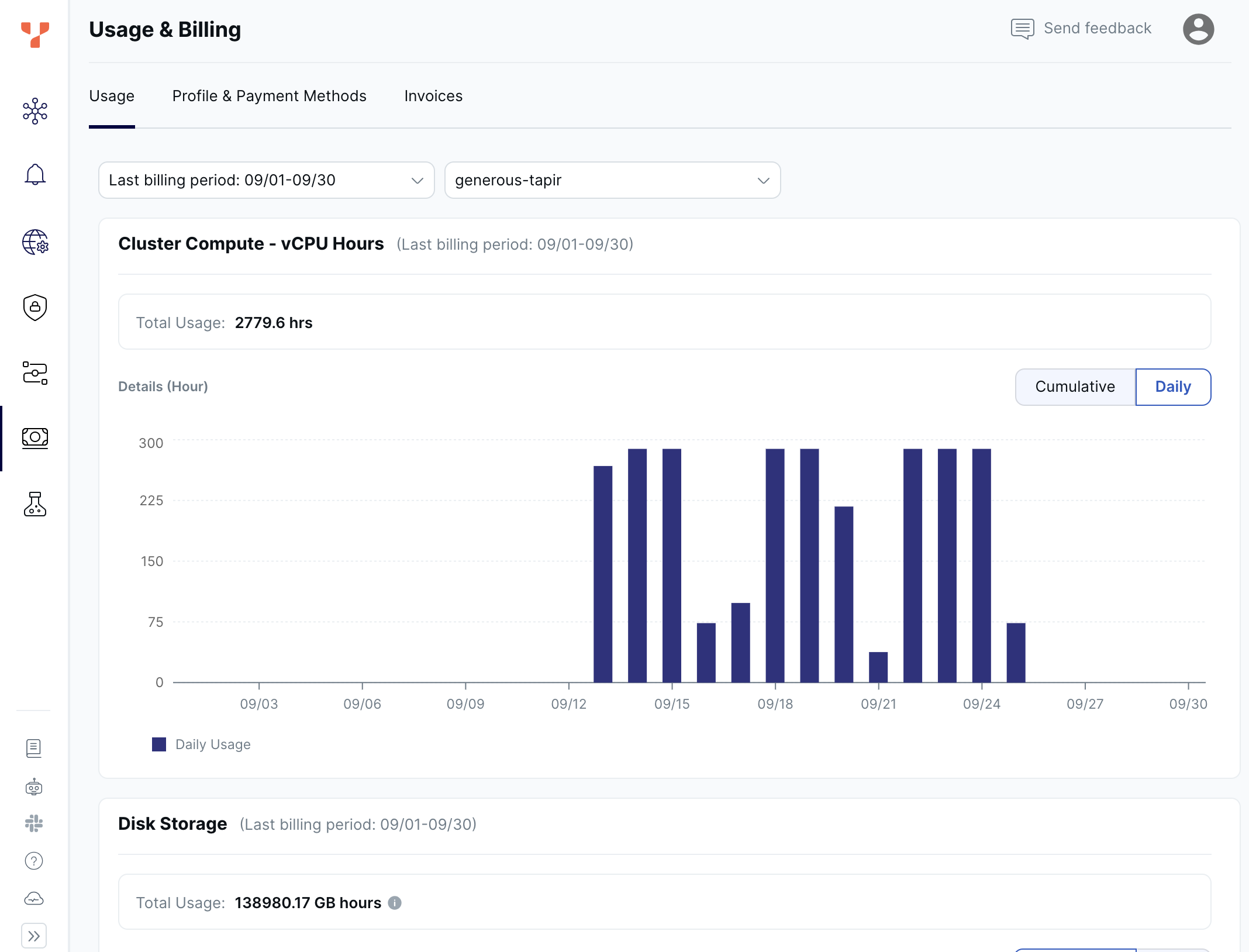Switch to the Invoices tab

tap(433, 95)
